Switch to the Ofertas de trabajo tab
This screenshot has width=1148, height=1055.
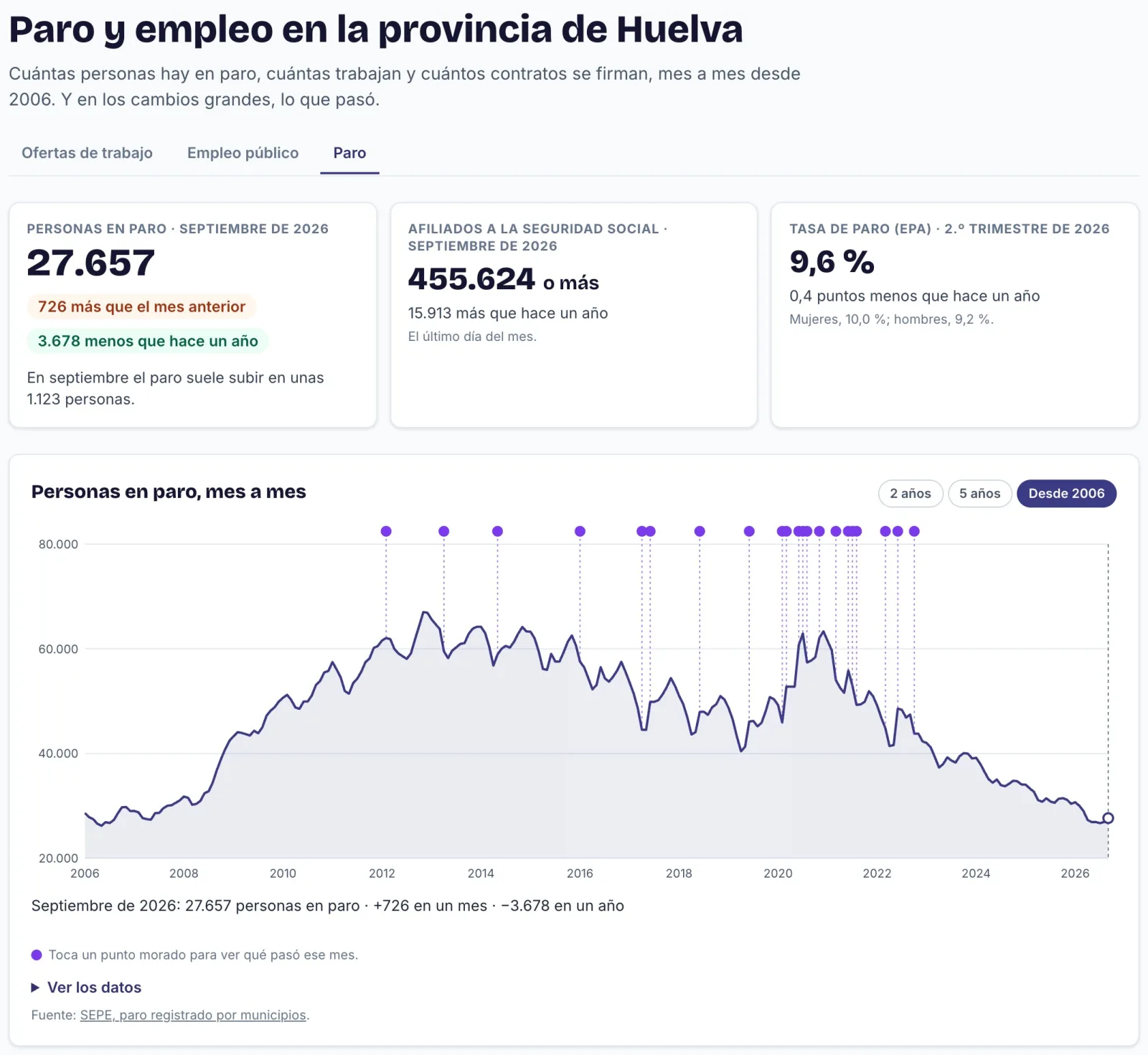click(x=87, y=153)
